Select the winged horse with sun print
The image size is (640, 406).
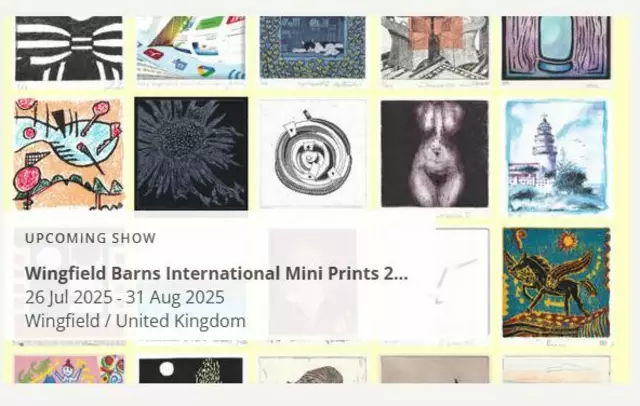tap(556, 282)
